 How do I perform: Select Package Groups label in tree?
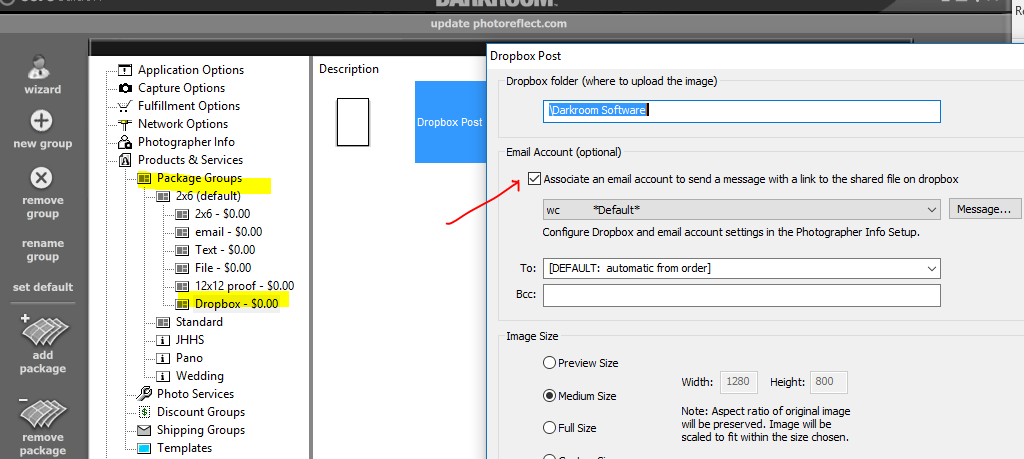coord(199,178)
